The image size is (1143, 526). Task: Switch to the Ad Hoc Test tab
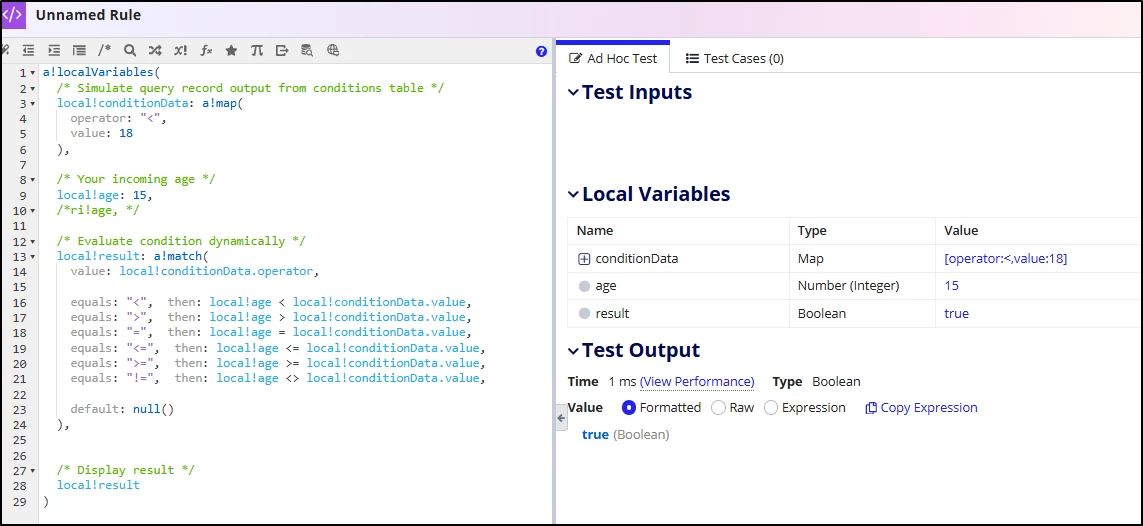coord(613,58)
